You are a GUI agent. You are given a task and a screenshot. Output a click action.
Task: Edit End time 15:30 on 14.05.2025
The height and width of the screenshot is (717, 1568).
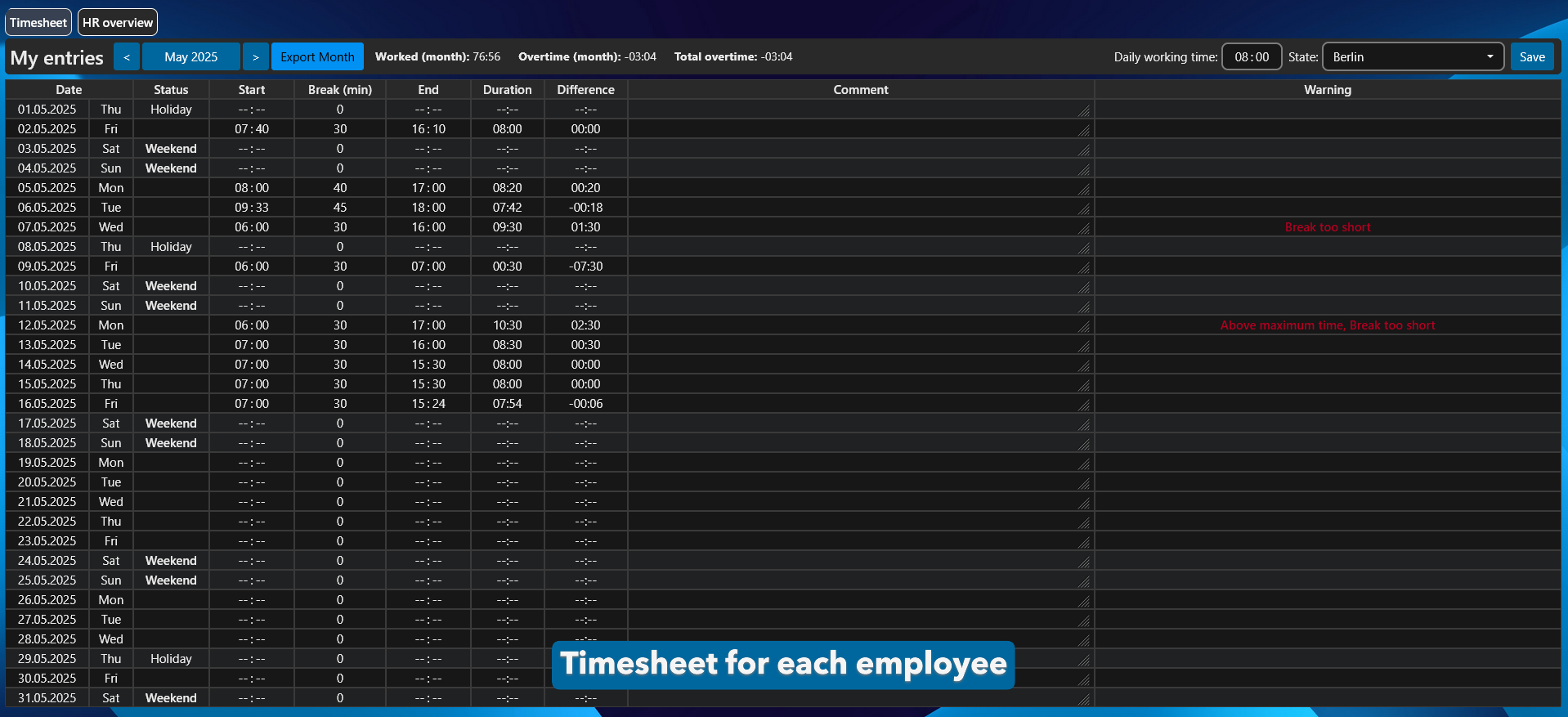[x=428, y=365]
